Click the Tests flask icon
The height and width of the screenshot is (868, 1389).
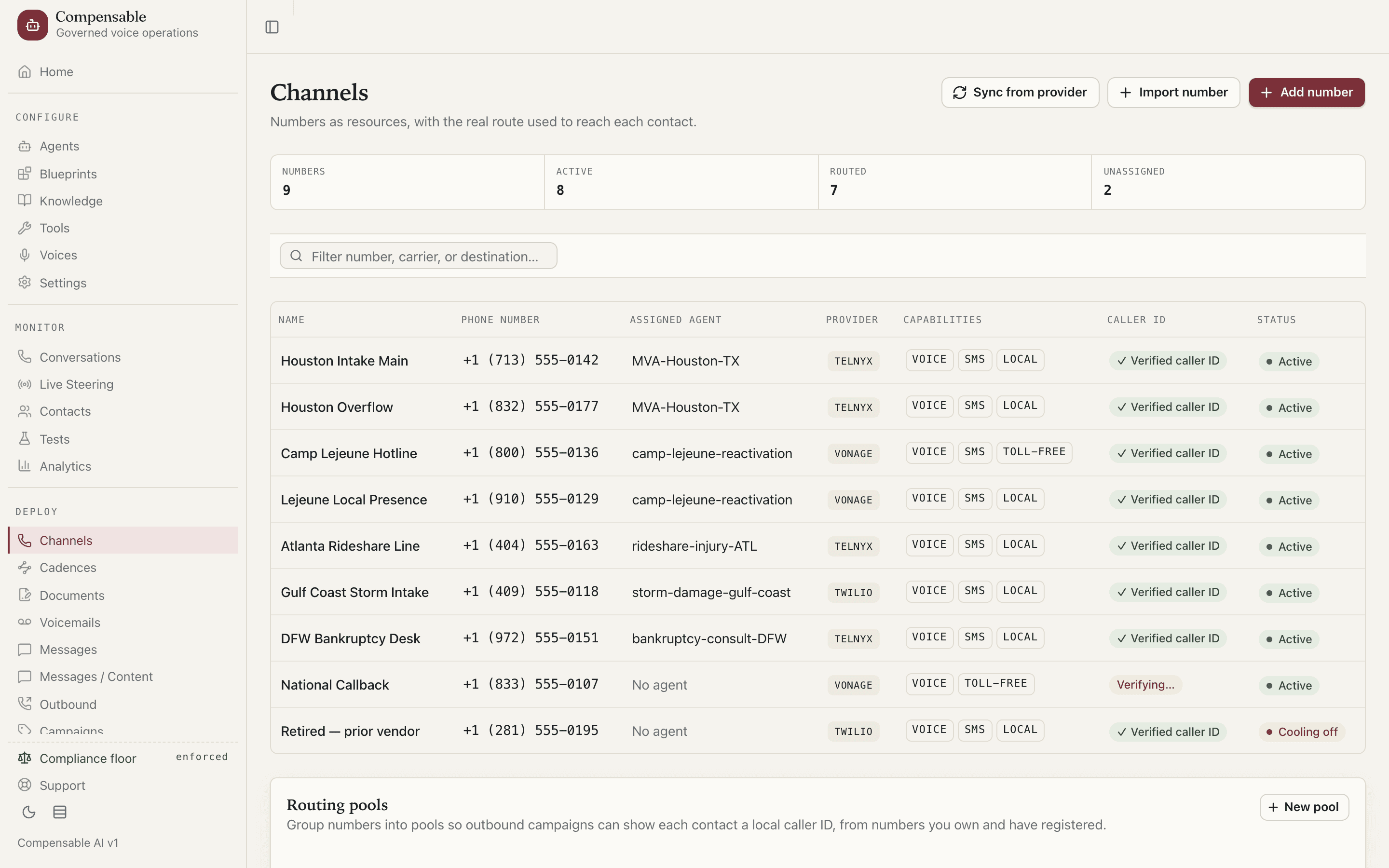click(x=24, y=439)
